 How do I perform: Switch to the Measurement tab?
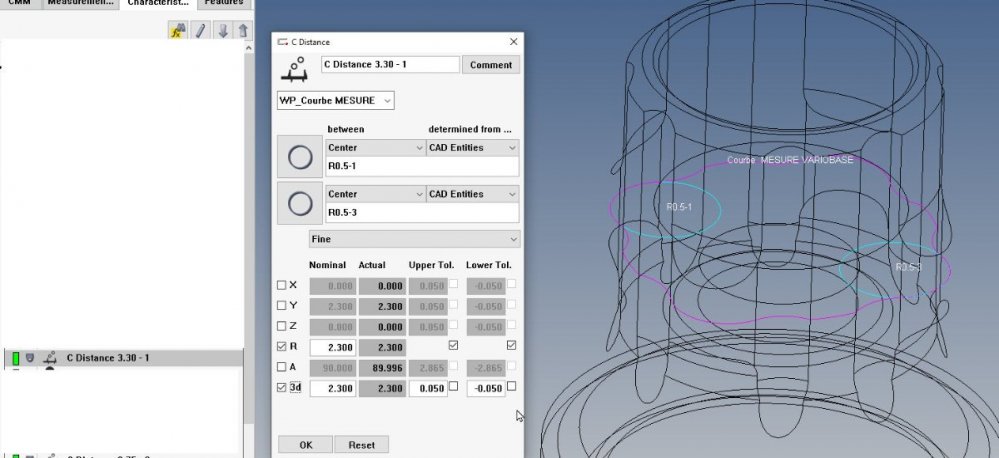pyautogui.click(x=80, y=3)
